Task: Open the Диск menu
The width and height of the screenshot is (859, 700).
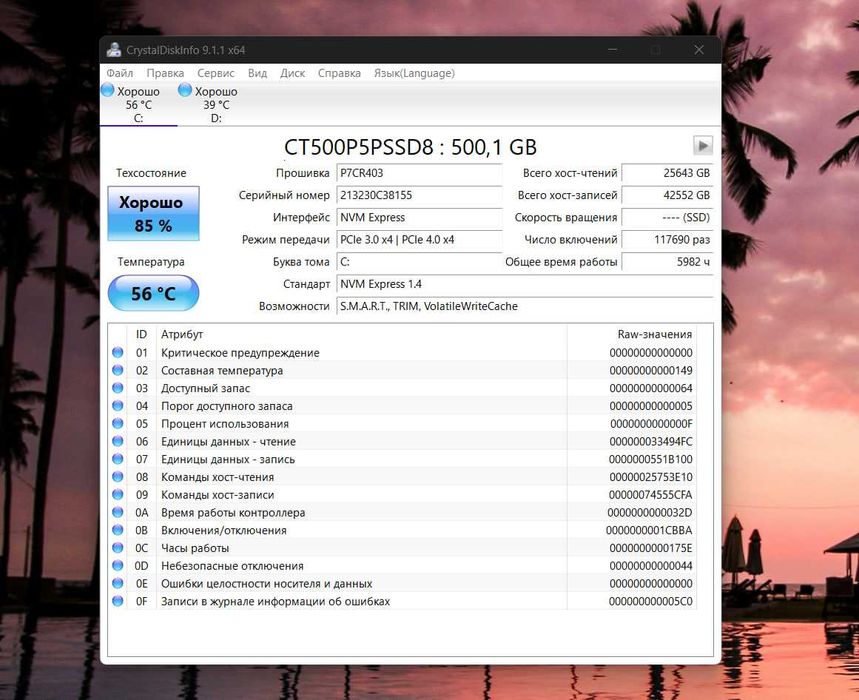Action: [293, 73]
